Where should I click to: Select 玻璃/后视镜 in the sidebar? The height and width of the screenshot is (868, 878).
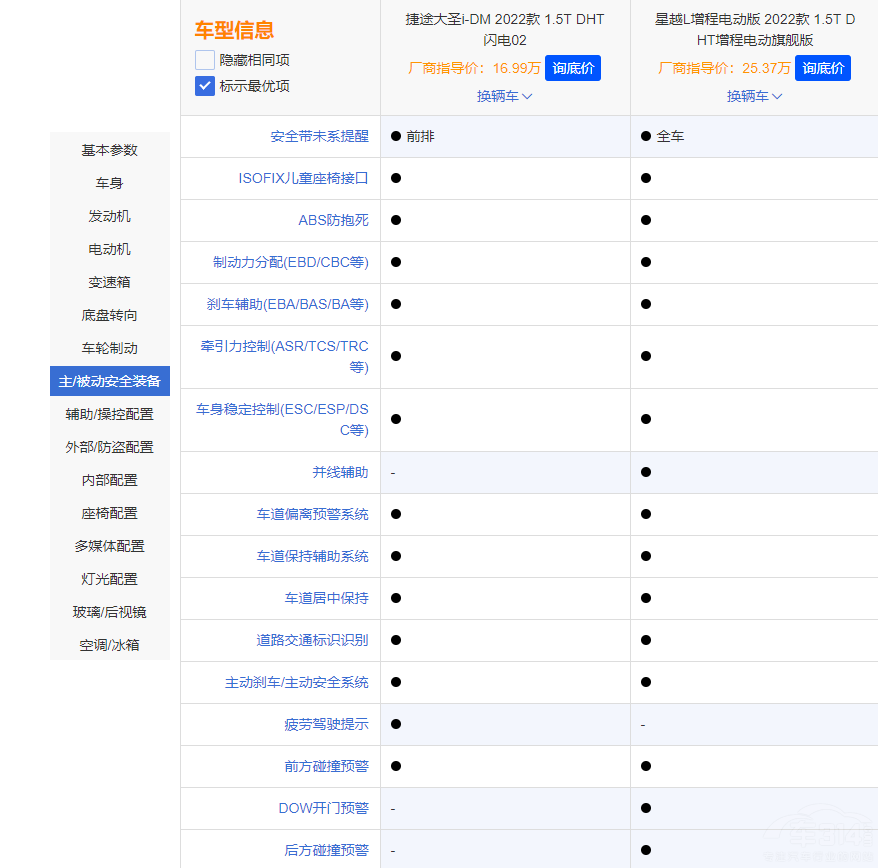click(x=110, y=612)
